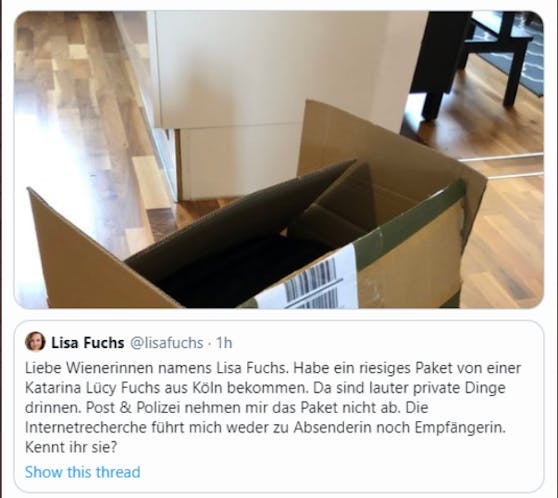
Task: Click the Lisa Fuchs display name
Action: [88, 343]
